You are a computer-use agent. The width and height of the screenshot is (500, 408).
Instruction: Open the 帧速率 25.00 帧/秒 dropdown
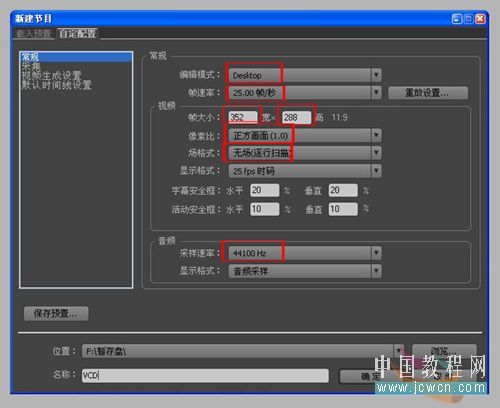click(x=305, y=93)
